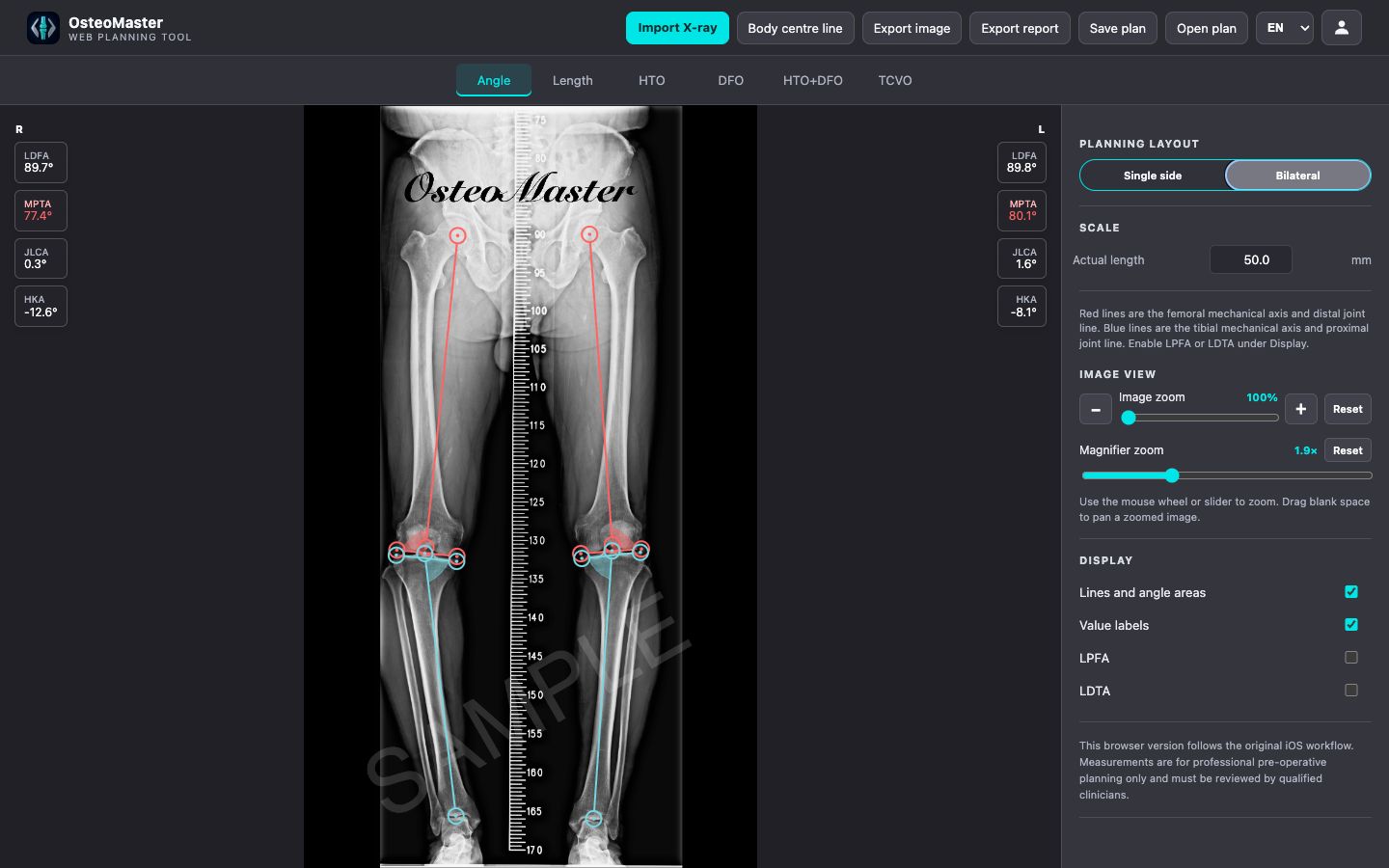Click the left HKA -8.1° label
This screenshot has height=868, width=1389.
tap(1021, 306)
